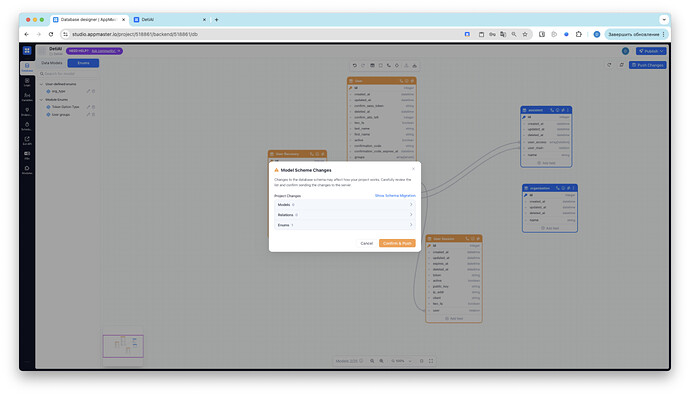The image size is (690, 396).
Task: Open the Logic section in sidebar
Action: (27, 82)
